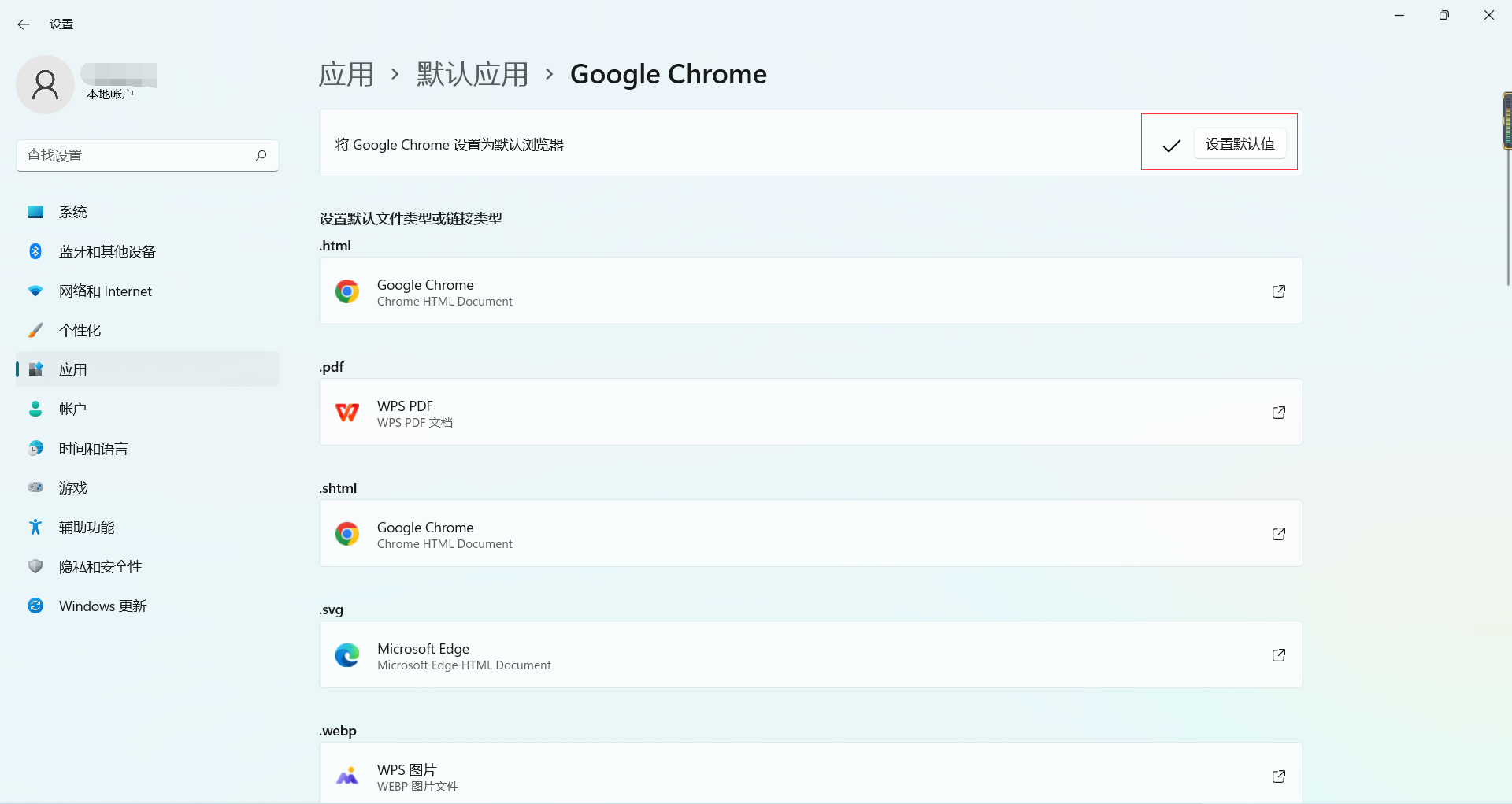Select 应用 in the sidebar
Image resolution: width=1512 pixels, height=804 pixels.
tap(147, 369)
